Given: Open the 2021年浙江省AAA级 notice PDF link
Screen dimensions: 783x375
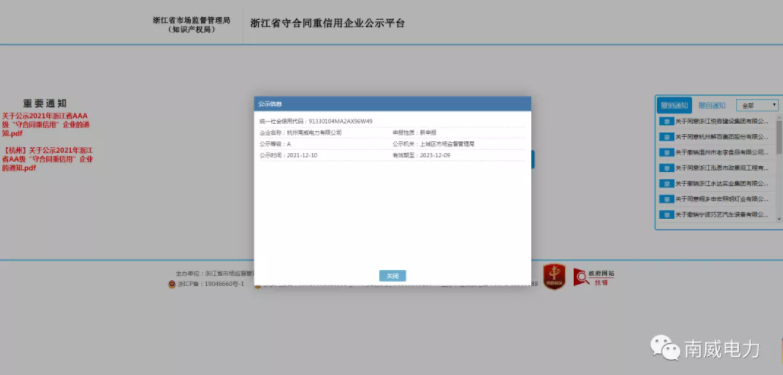Looking at the screenshot, I should (x=46, y=124).
